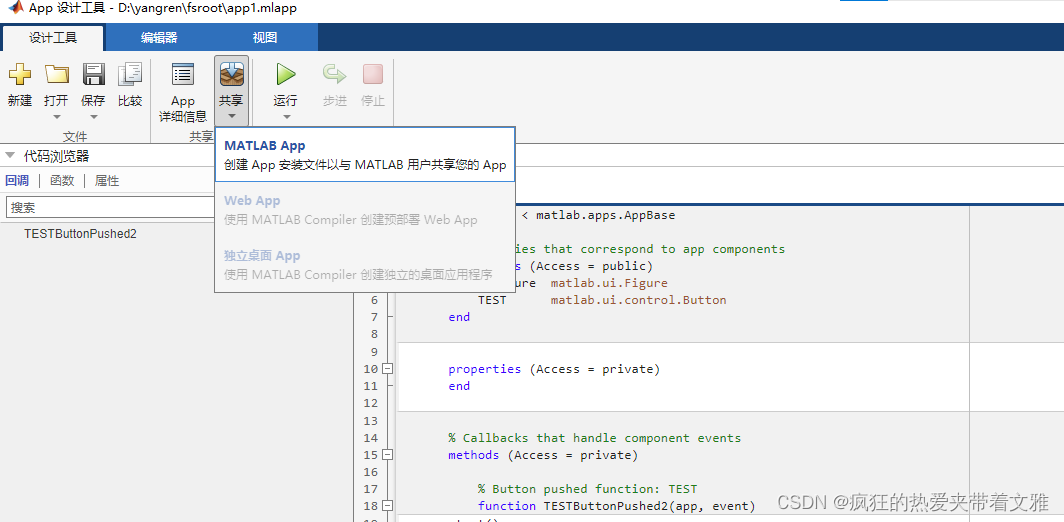Expand the 保存 dropdown arrow
This screenshot has height=522, width=1064.
pos(93,117)
